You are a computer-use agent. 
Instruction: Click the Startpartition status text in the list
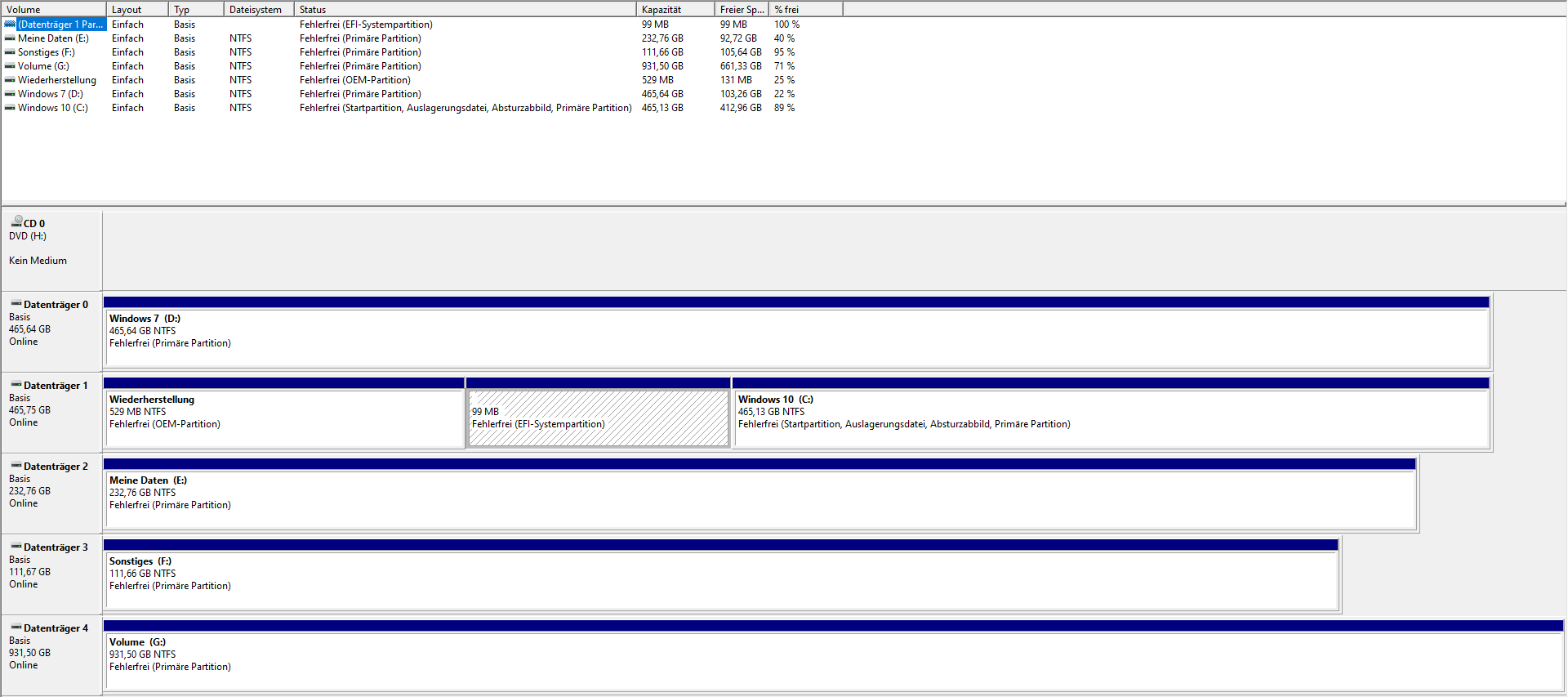[465, 108]
